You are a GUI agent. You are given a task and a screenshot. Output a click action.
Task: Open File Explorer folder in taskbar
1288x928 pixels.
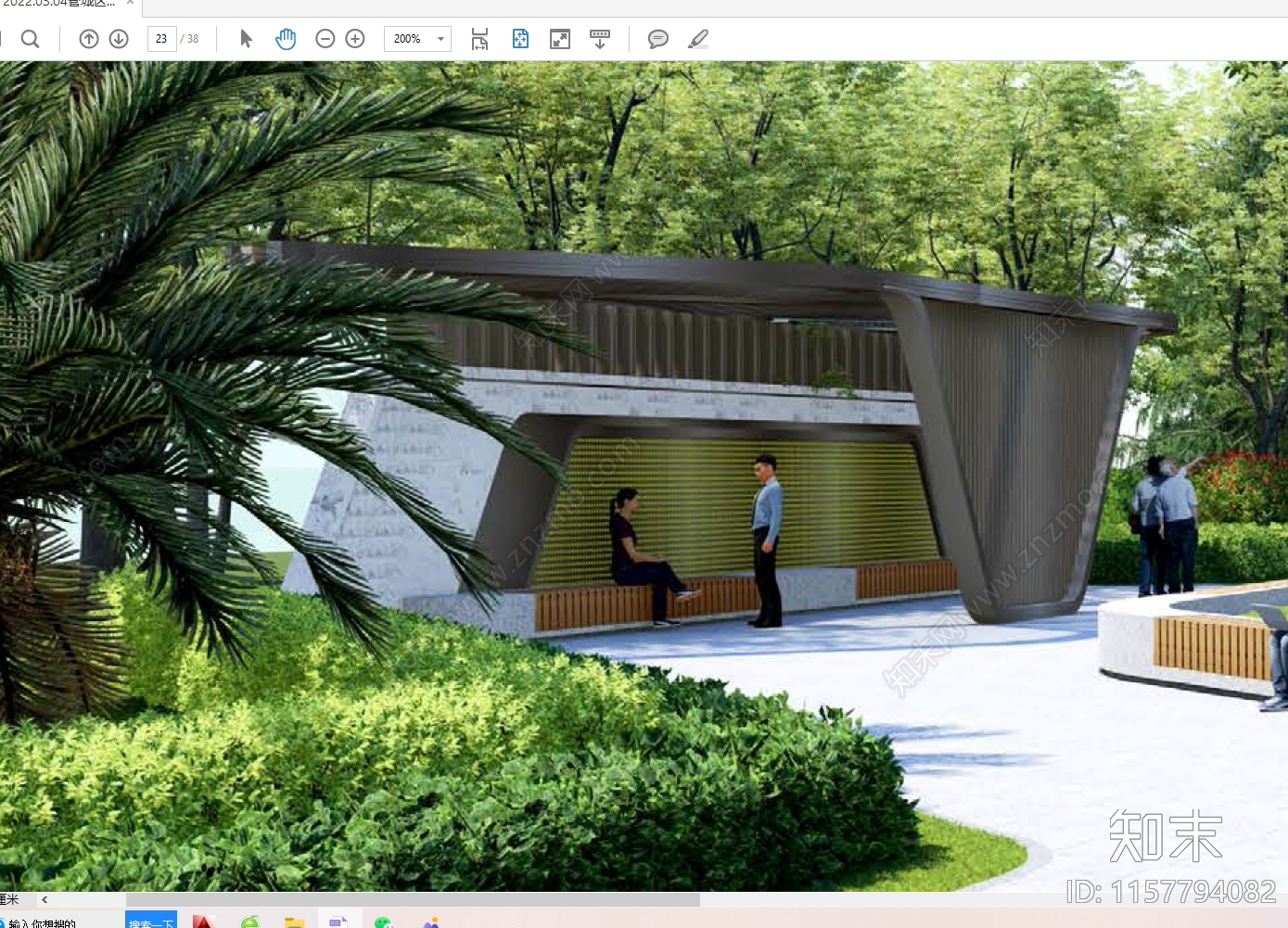tap(294, 922)
